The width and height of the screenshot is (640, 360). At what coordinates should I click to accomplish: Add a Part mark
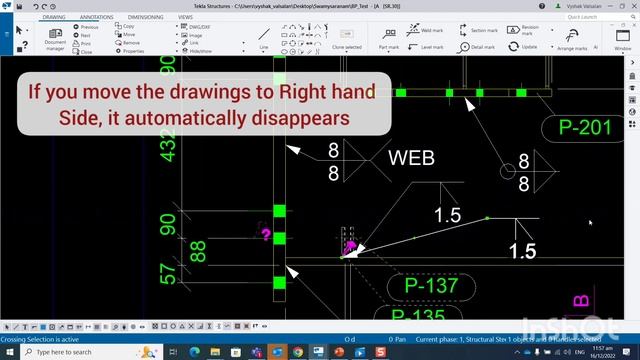click(389, 39)
